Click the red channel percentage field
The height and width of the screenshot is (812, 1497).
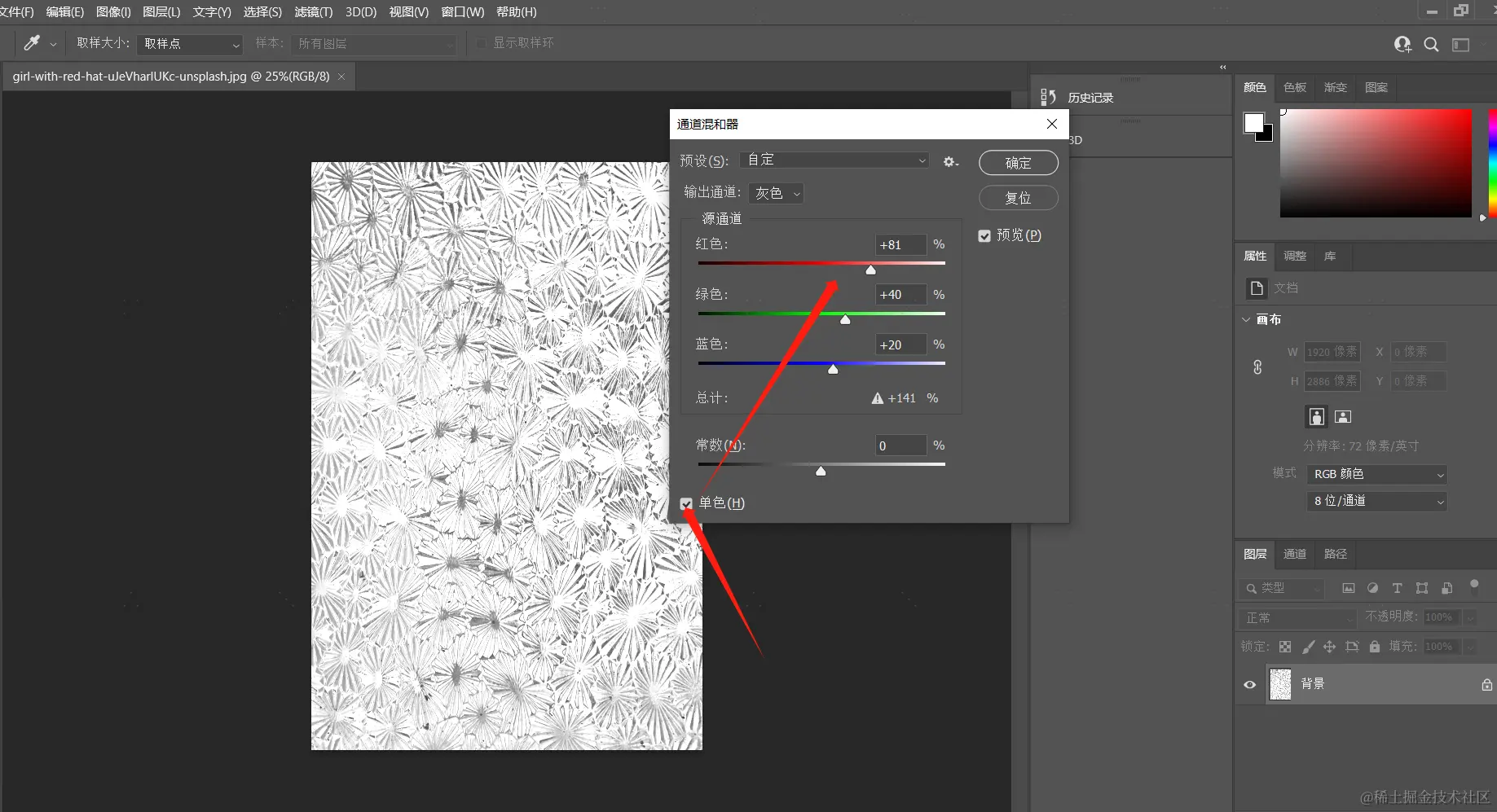(x=900, y=245)
